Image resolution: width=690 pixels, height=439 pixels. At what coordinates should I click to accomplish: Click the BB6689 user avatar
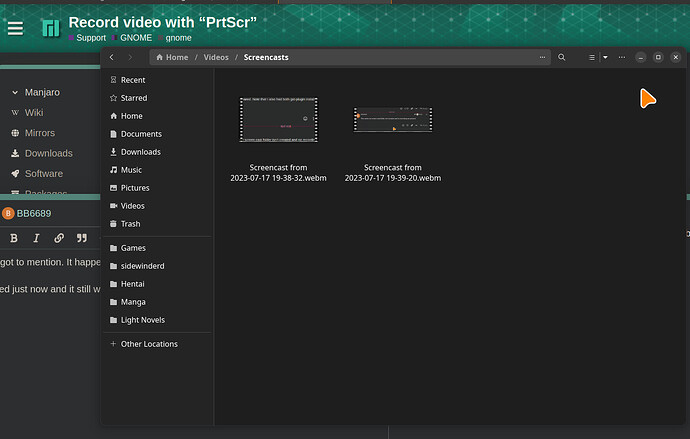pos(8,213)
